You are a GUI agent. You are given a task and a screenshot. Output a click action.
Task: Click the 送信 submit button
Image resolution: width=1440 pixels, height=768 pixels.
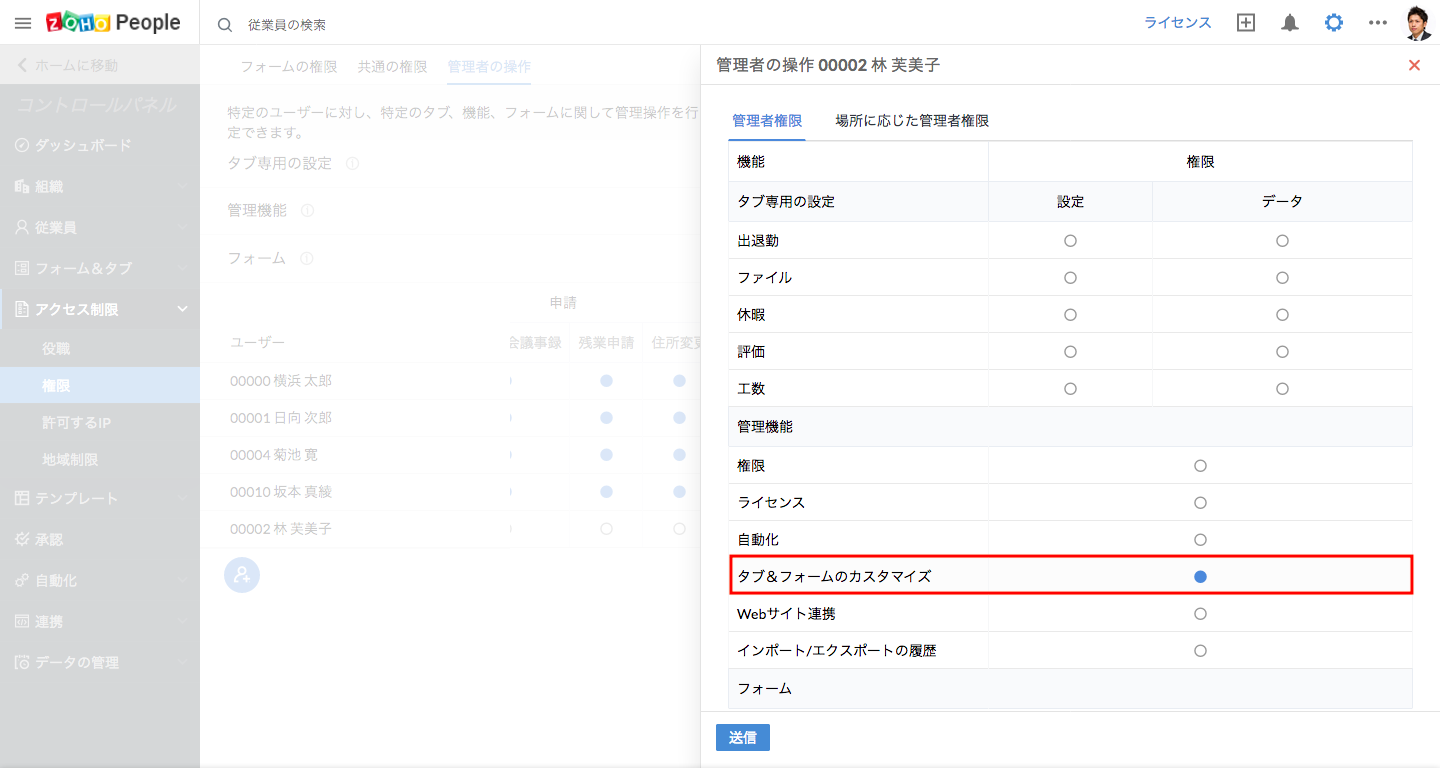pos(742,738)
